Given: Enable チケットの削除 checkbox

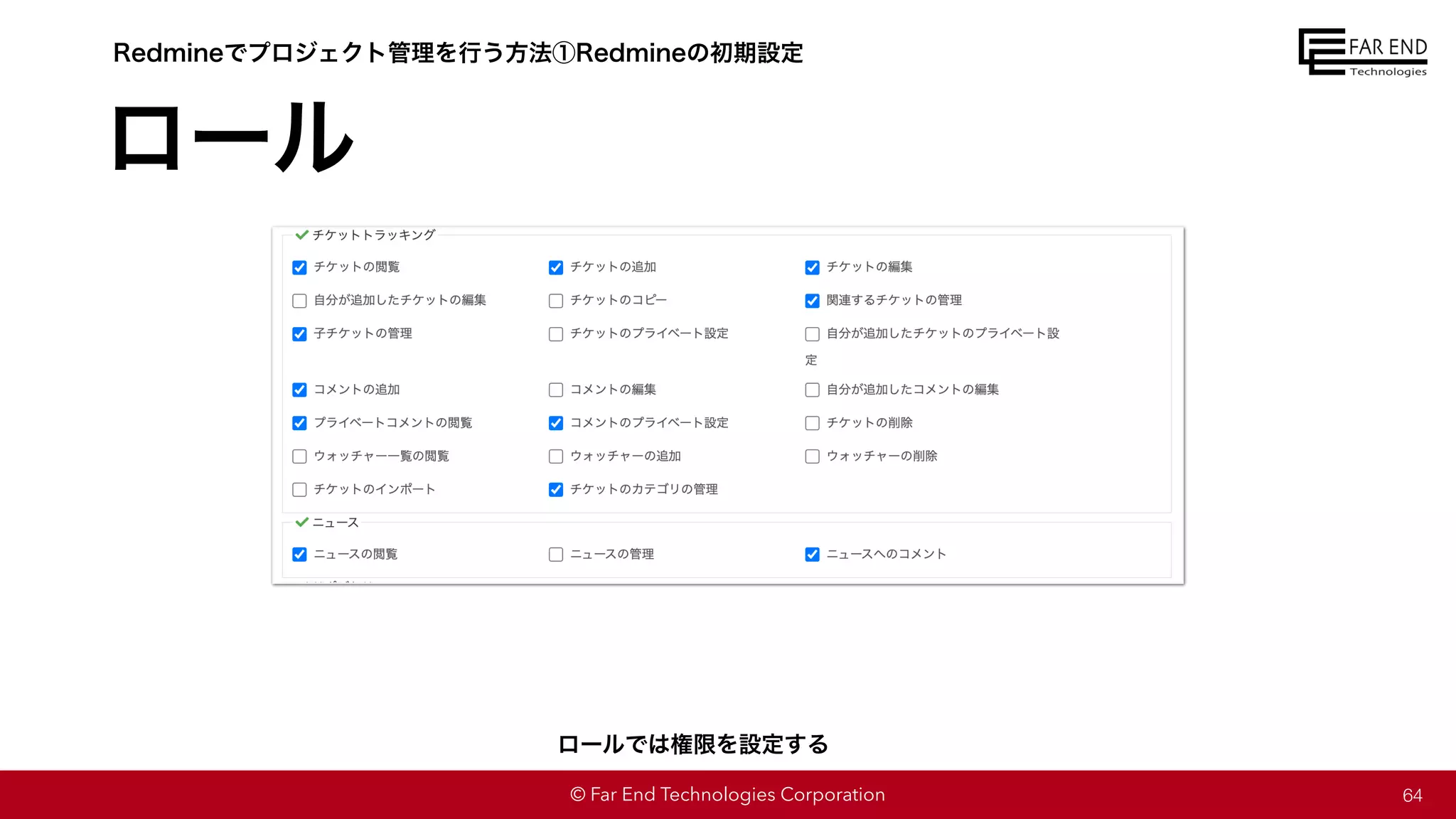Looking at the screenshot, I should coord(812,423).
